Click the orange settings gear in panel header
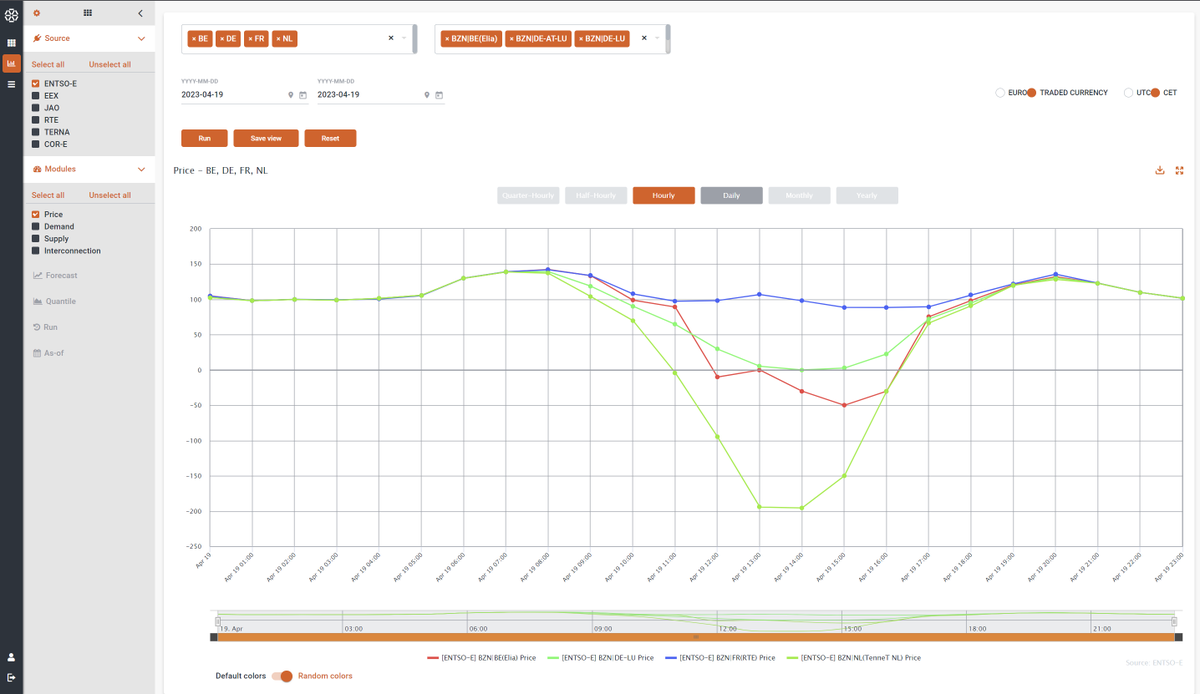 (x=36, y=13)
